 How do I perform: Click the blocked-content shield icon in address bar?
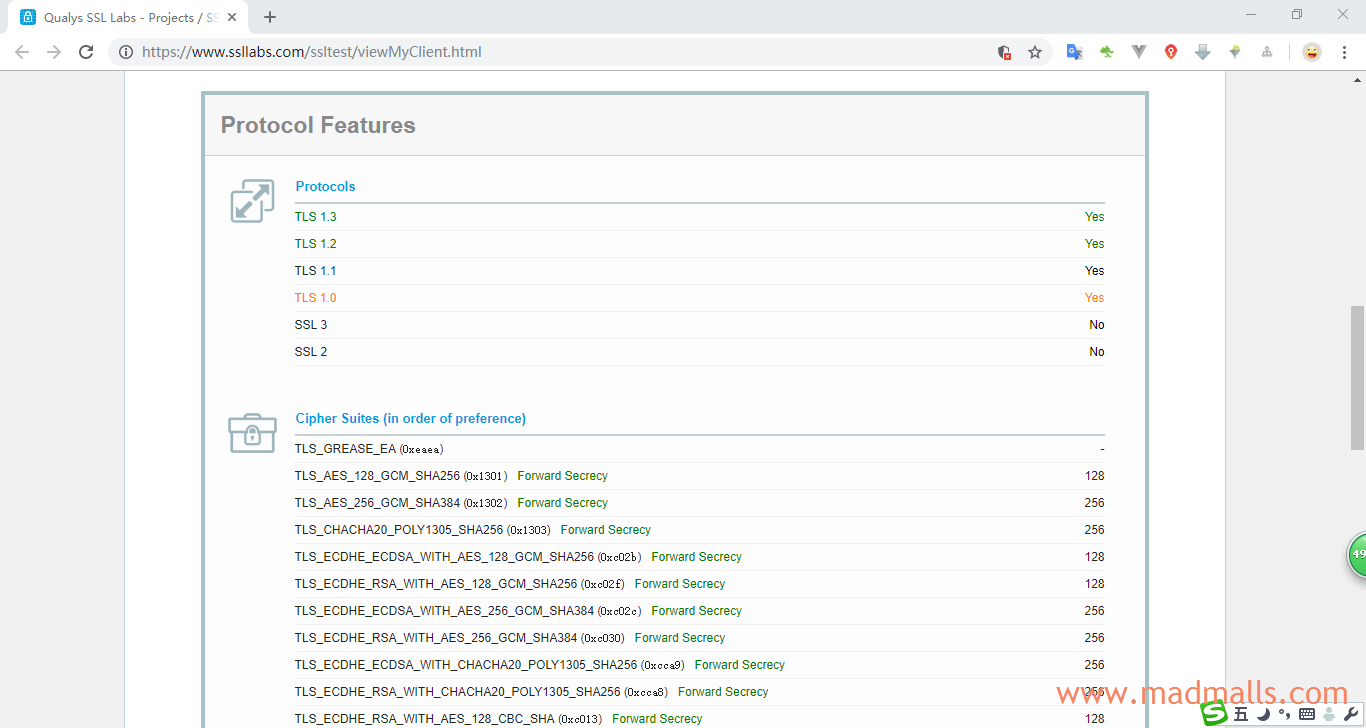point(1004,52)
